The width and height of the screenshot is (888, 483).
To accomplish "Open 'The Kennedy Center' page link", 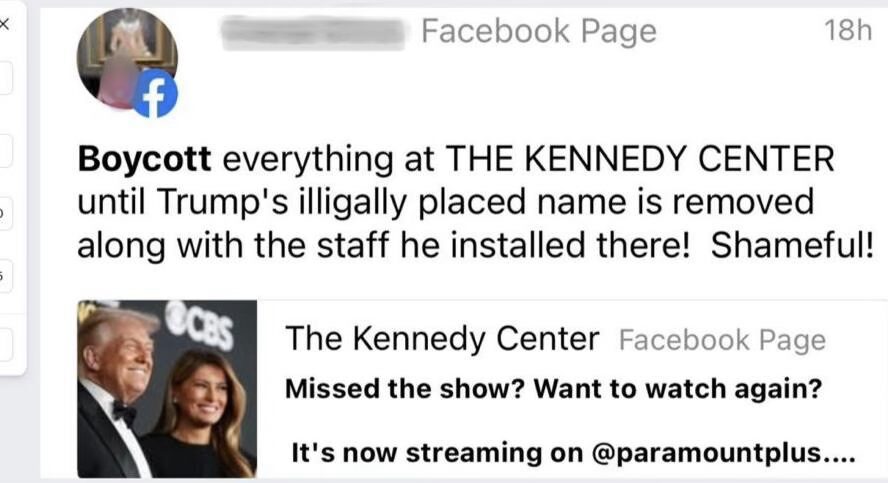I will click(x=442, y=339).
